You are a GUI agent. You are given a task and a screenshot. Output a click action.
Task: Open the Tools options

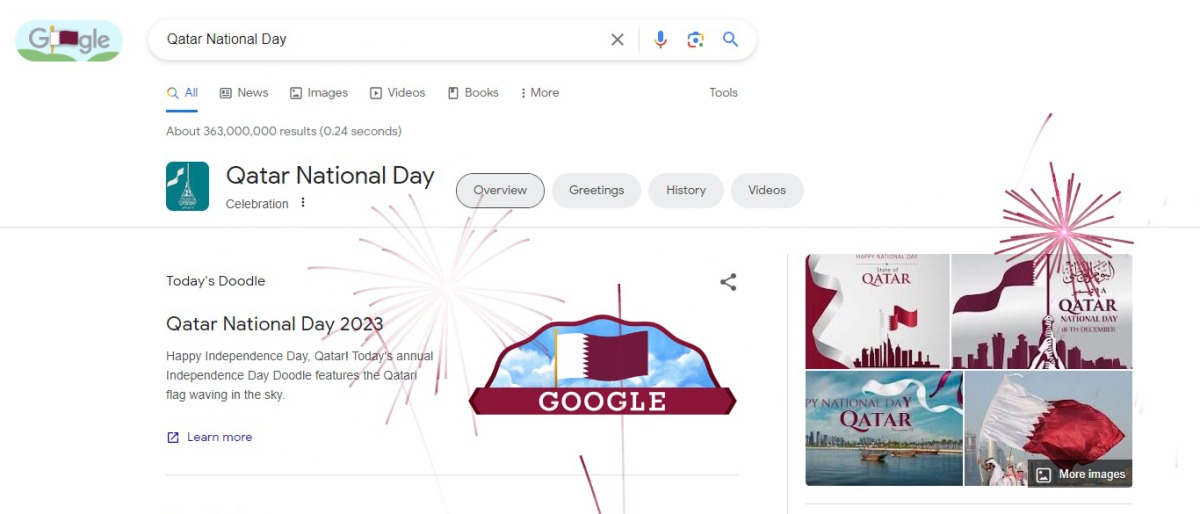pyautogui.click(x=723, y=93)
